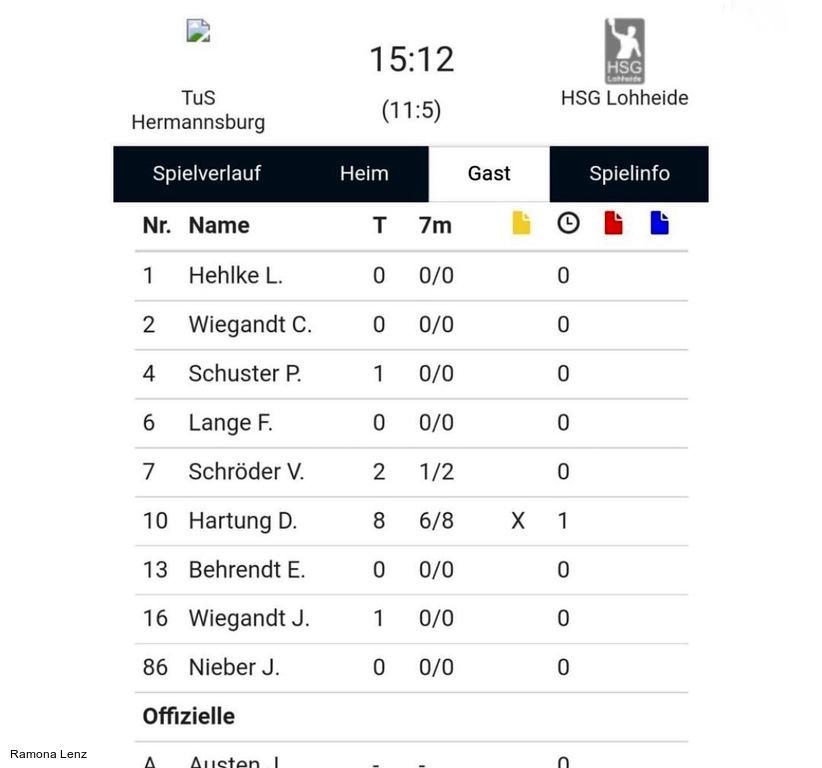Click the 7m column header
Image resolution: width=822 pixels, height=768 pixels.
coord(435,225)
